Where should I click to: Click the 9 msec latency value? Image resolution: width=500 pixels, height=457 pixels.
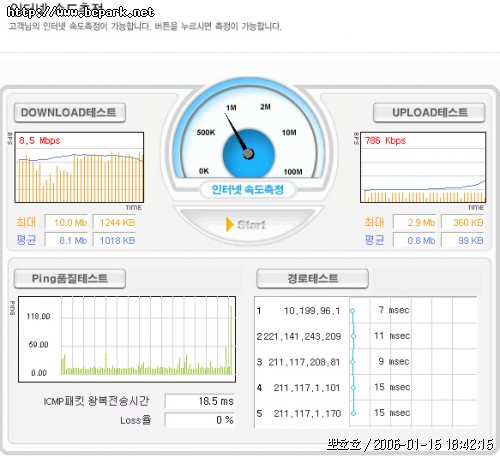point(394,361)
